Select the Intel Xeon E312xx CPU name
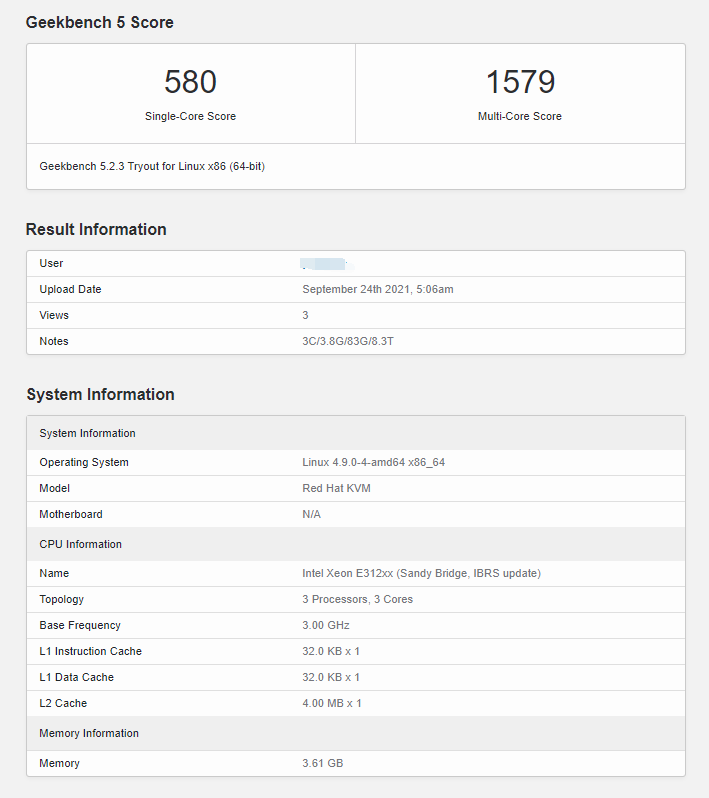Viewport: 709px width, 798px height. pos(421,573)
